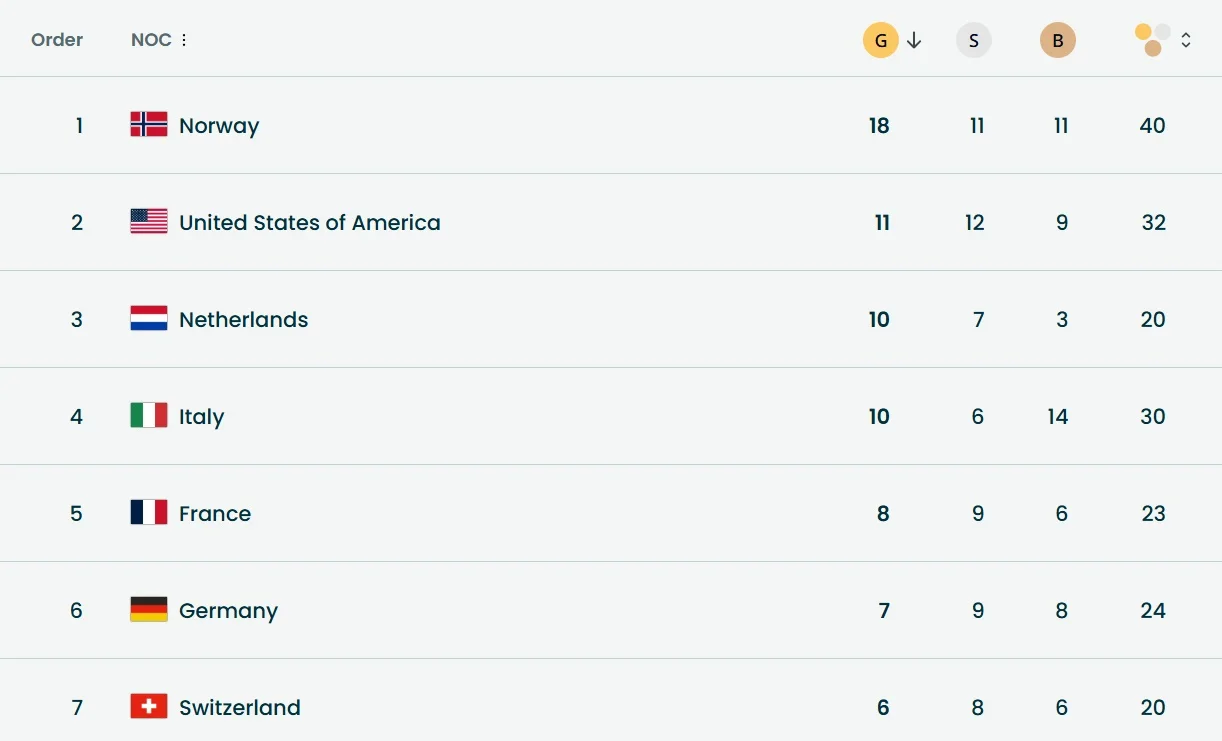
Task: Click the Order column header
Action: tap(57, 40)
